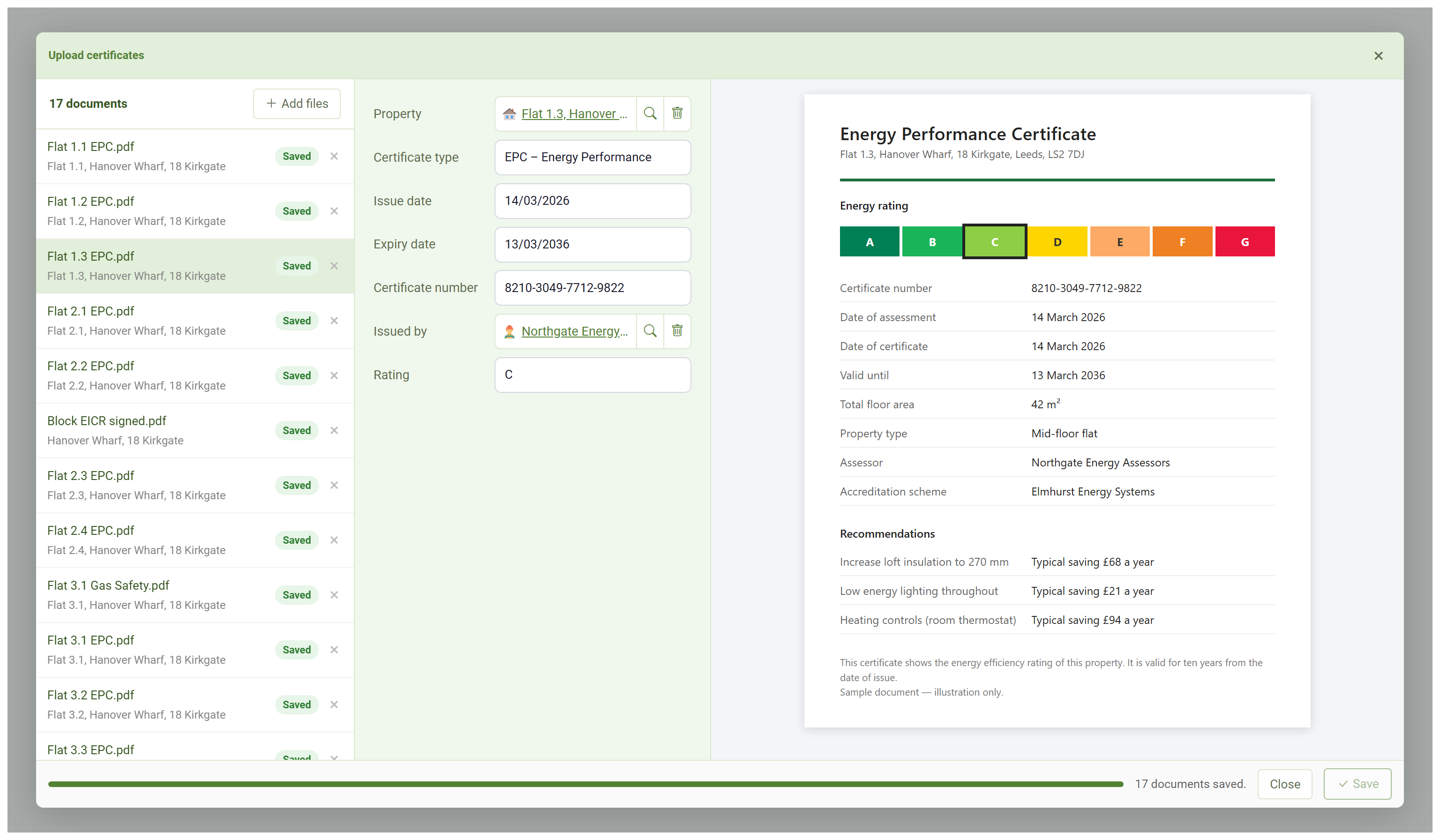This screenshot has height=840, width=1440.
Task: Click the red G energy rating block
Action: 1245,242
